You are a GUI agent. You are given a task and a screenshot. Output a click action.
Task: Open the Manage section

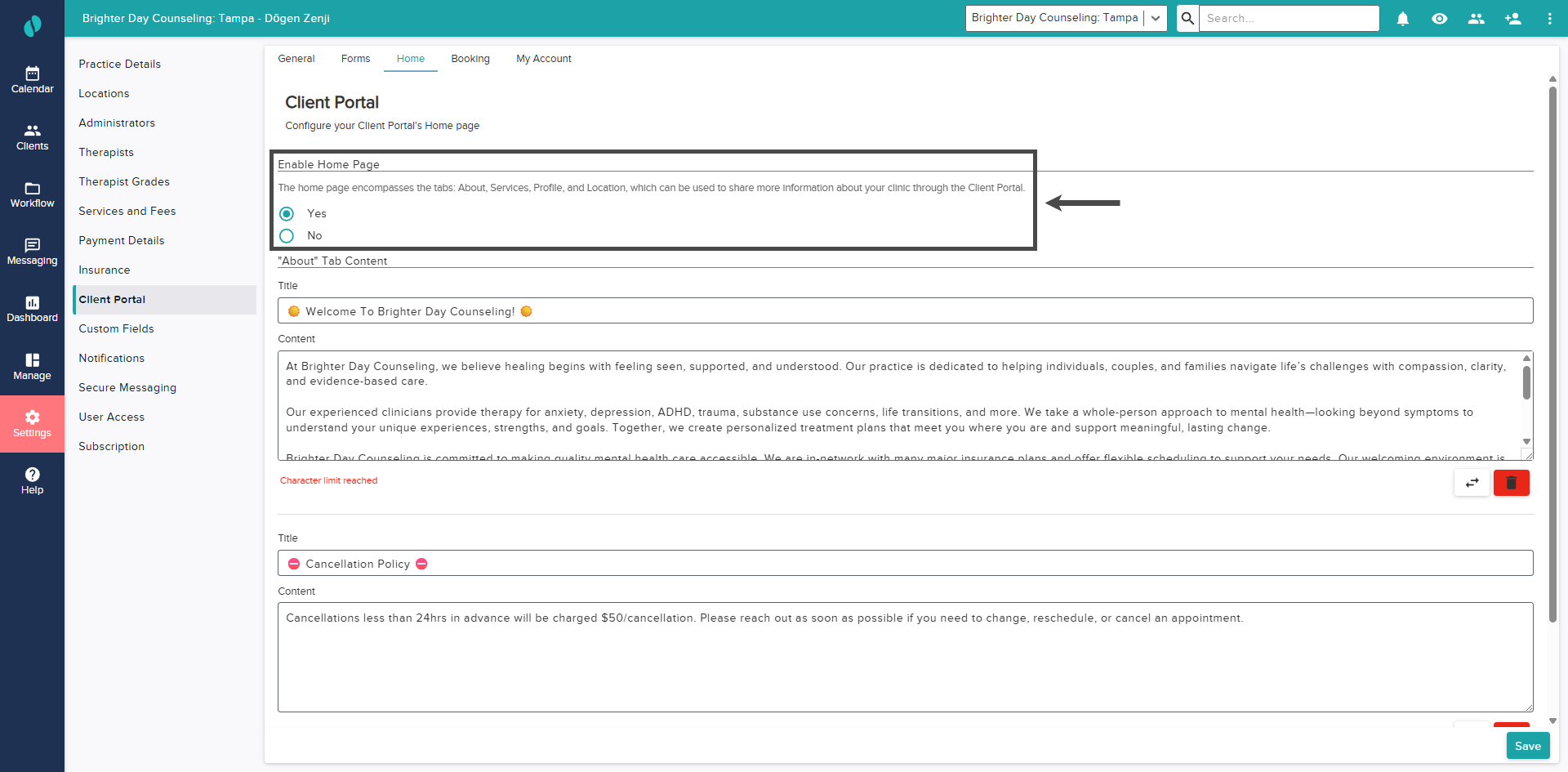(32, 367)
